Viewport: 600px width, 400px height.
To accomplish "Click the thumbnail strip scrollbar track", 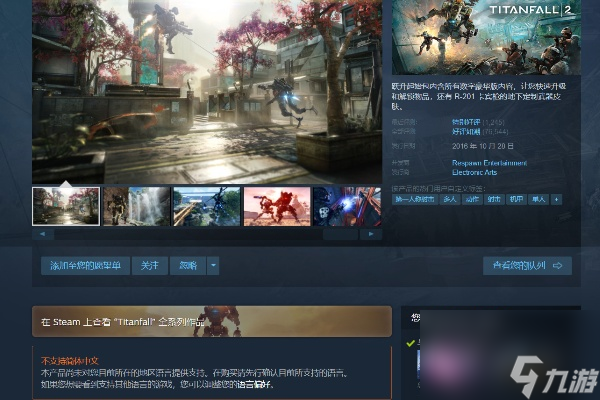I will tap(207, 234).
